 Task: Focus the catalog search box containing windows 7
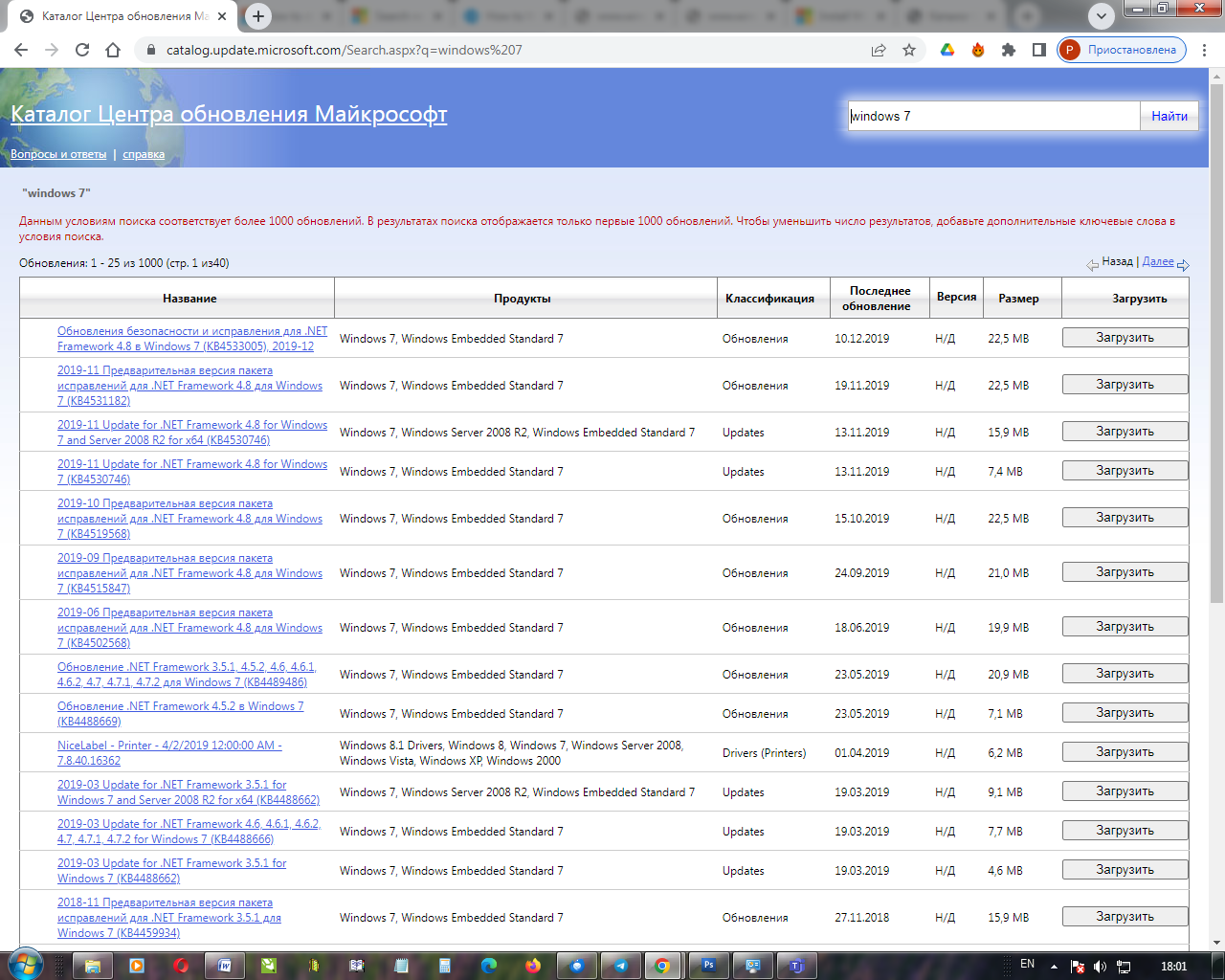coord(993,116)
